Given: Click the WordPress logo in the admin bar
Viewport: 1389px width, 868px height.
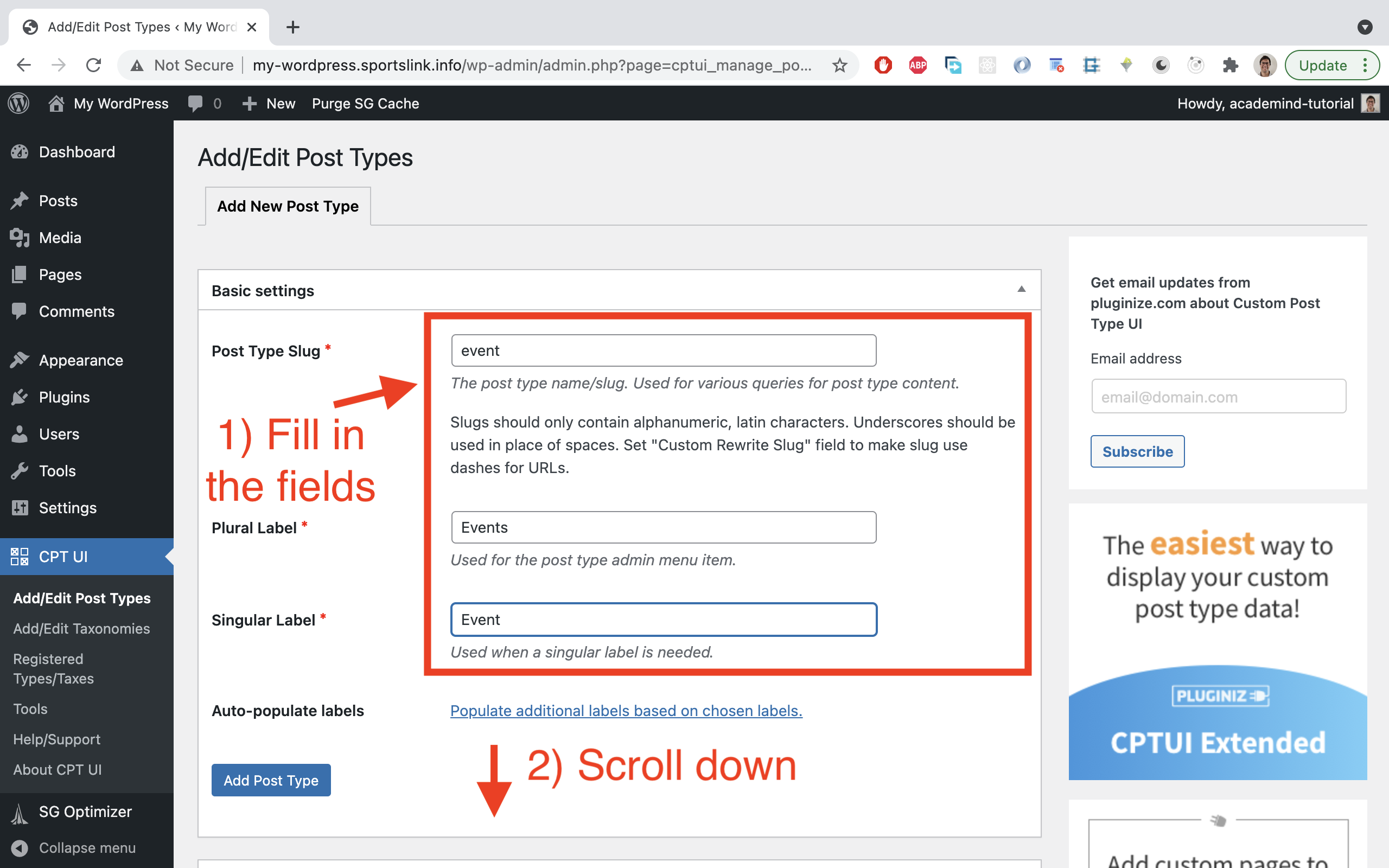Looking at the screenshot, I should click(18, 103).
